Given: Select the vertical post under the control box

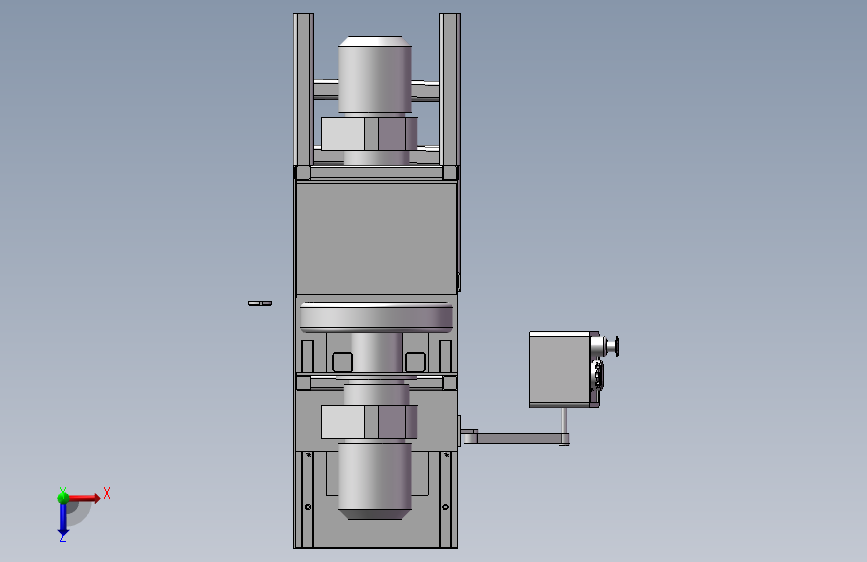Looking at the screenshot, I should [564, 422].
